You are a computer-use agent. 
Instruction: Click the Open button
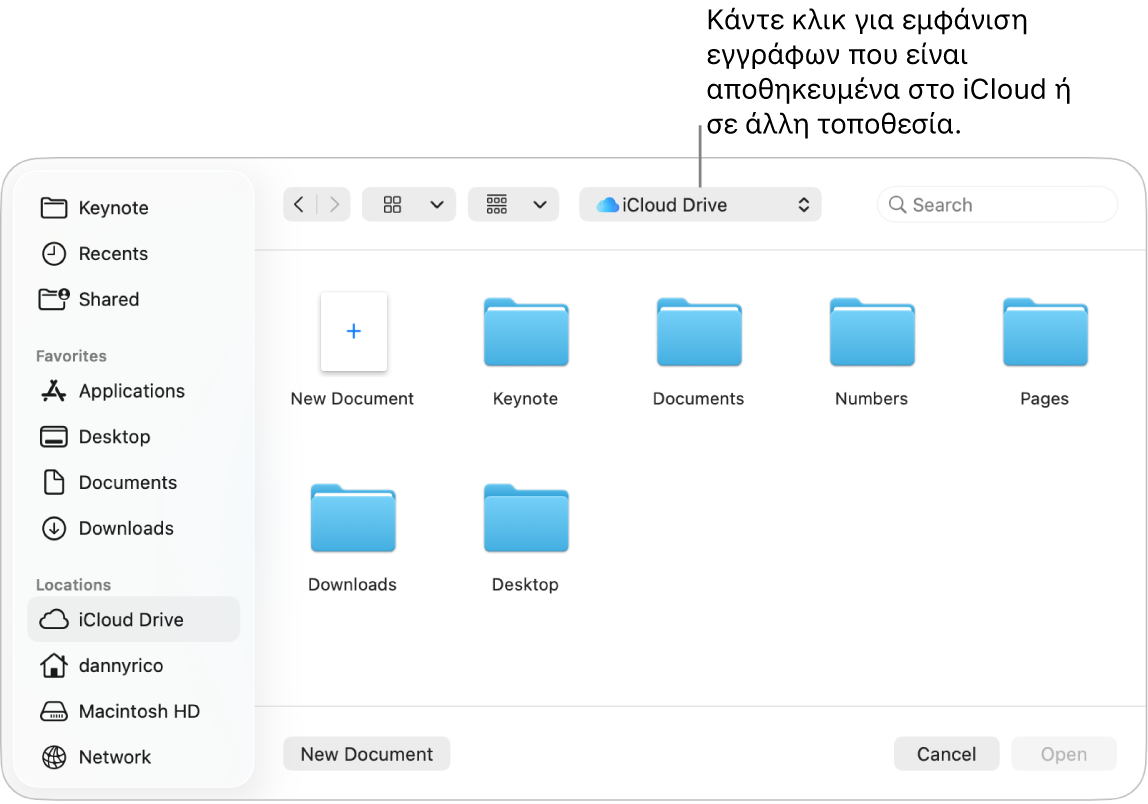pos(1064,754)
